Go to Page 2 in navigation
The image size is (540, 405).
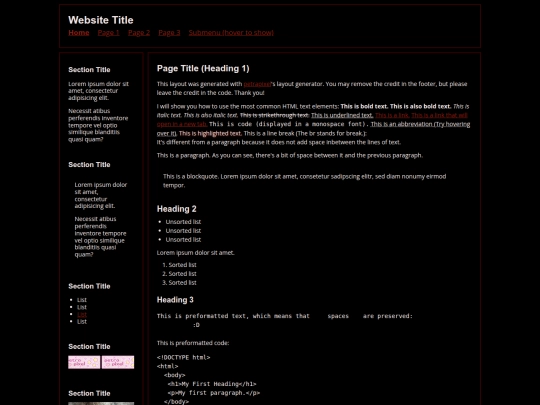[x=139, y=33]
